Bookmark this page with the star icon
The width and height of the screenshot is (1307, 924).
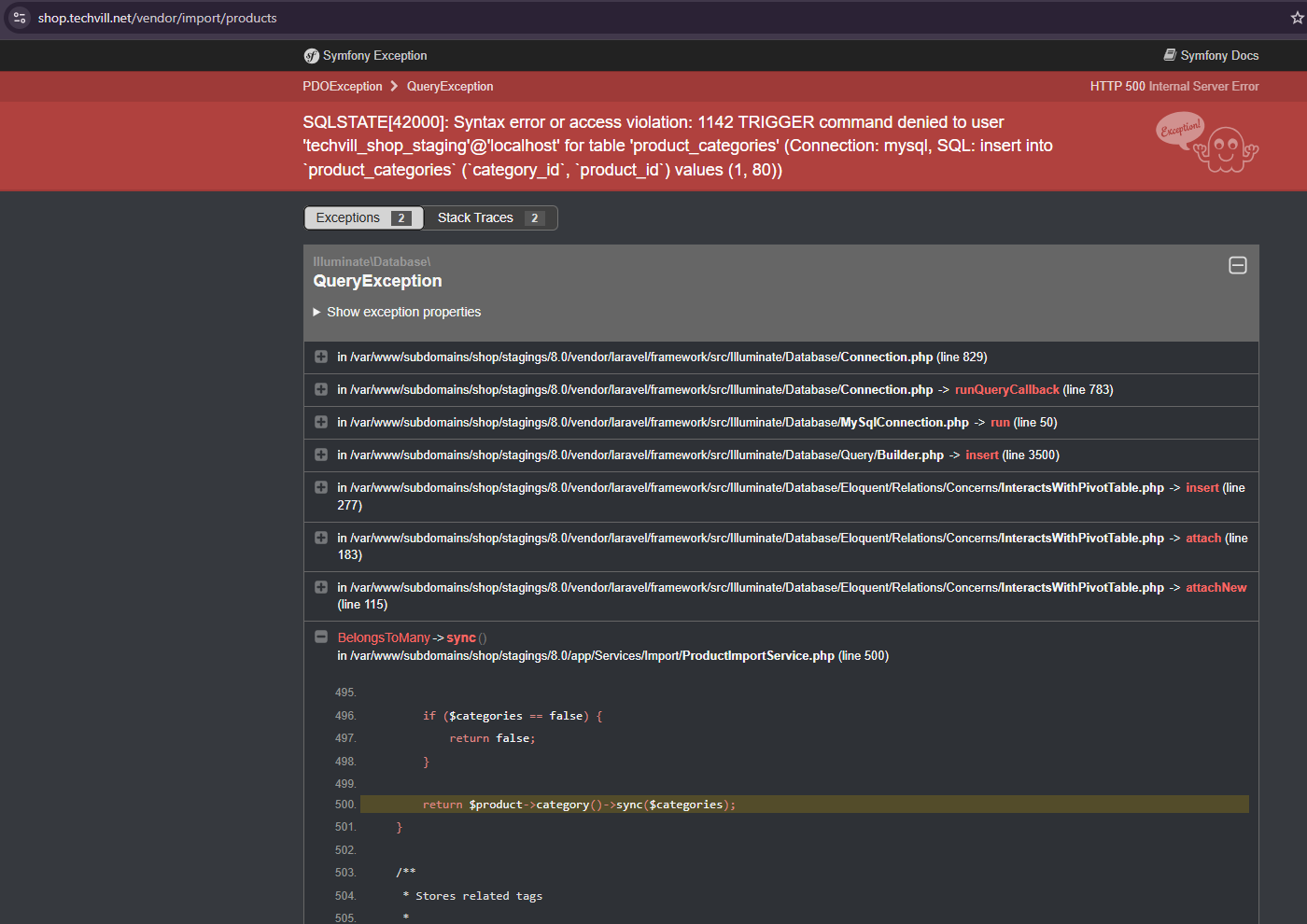tap(1297, 18)
